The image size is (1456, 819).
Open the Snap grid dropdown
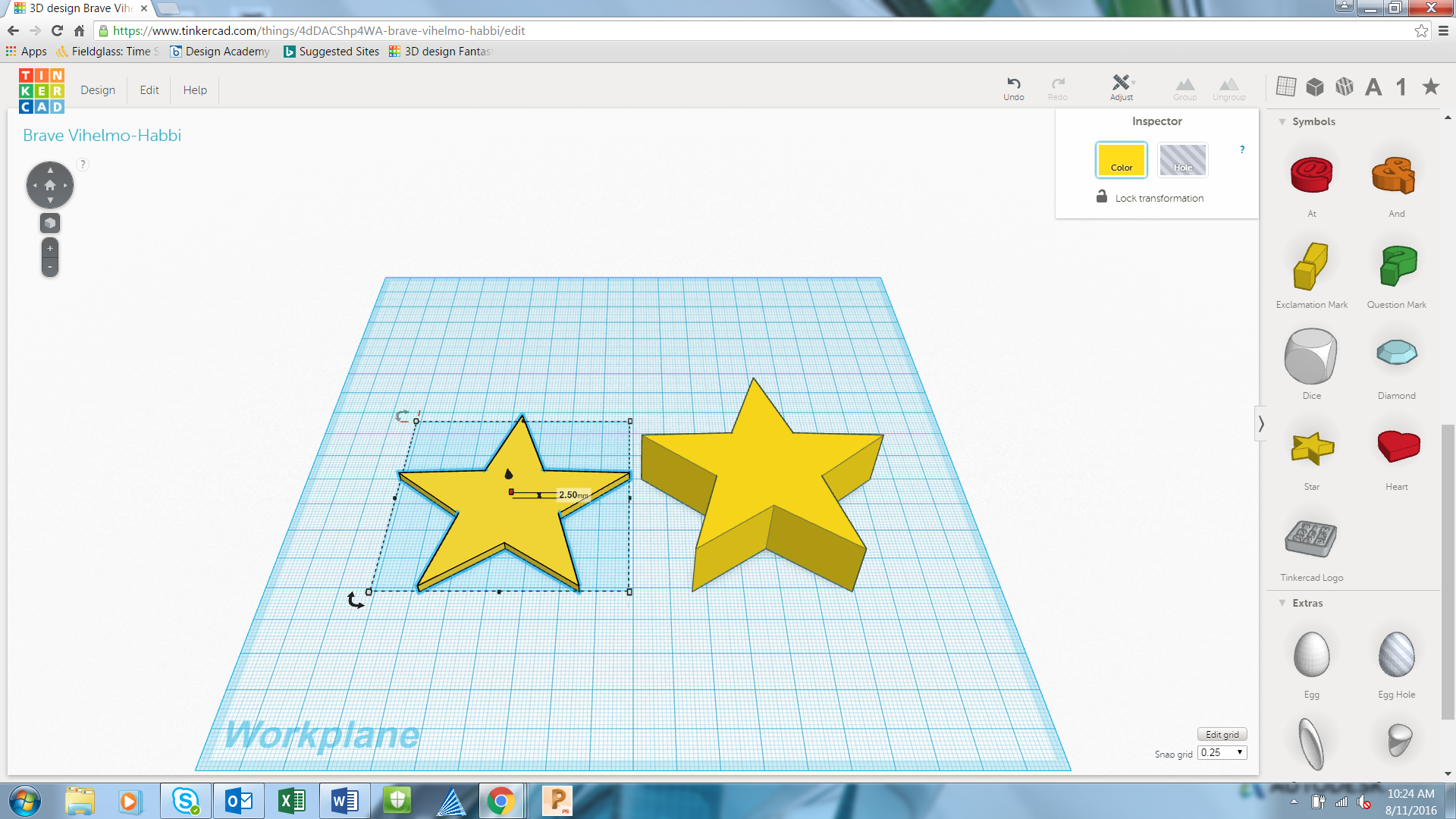point(1222,752)
